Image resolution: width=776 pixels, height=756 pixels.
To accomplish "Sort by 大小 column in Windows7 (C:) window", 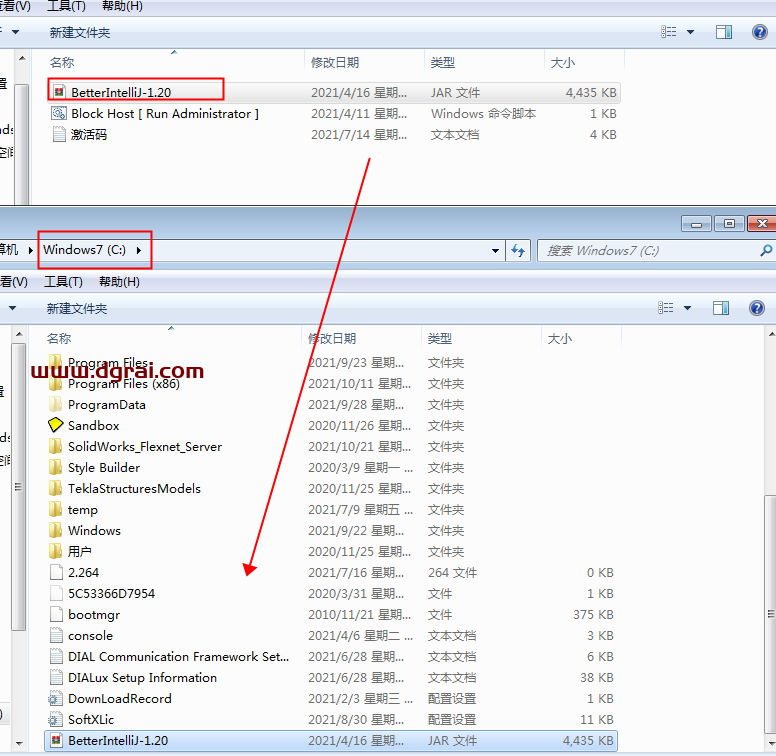I will pos(560,338).
